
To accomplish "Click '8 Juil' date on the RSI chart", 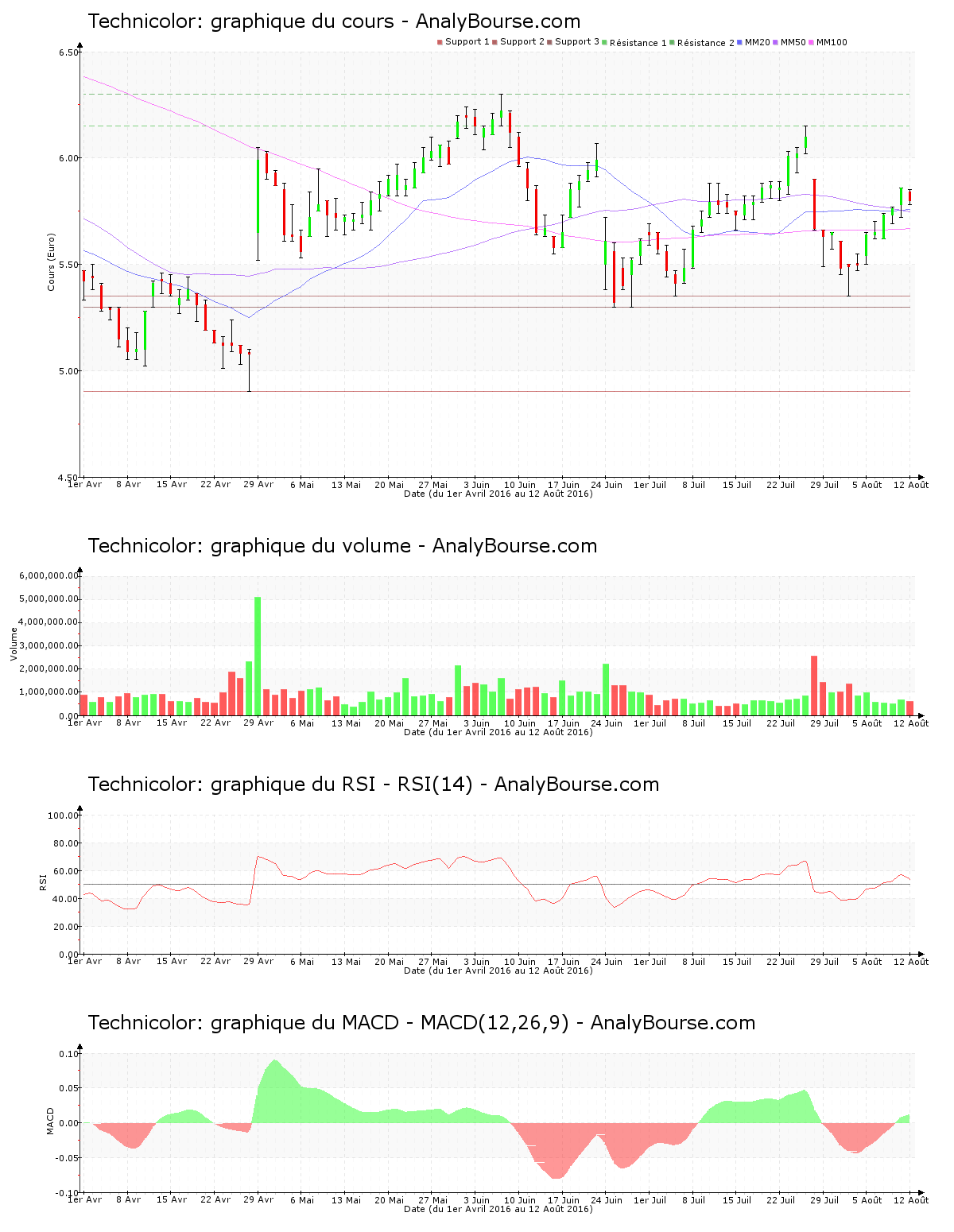I will coord(694,961).
